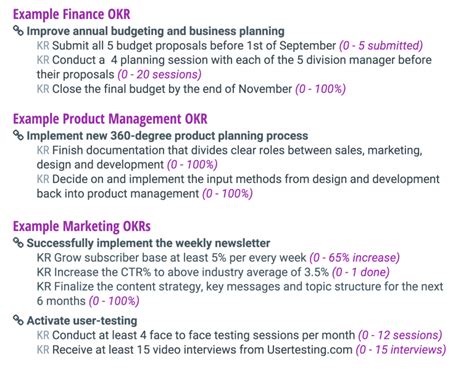Viewport: 474px width, 372px height.
Task: Click the (0 - 15 interviews) progress range
Action: tap(401, 349)
